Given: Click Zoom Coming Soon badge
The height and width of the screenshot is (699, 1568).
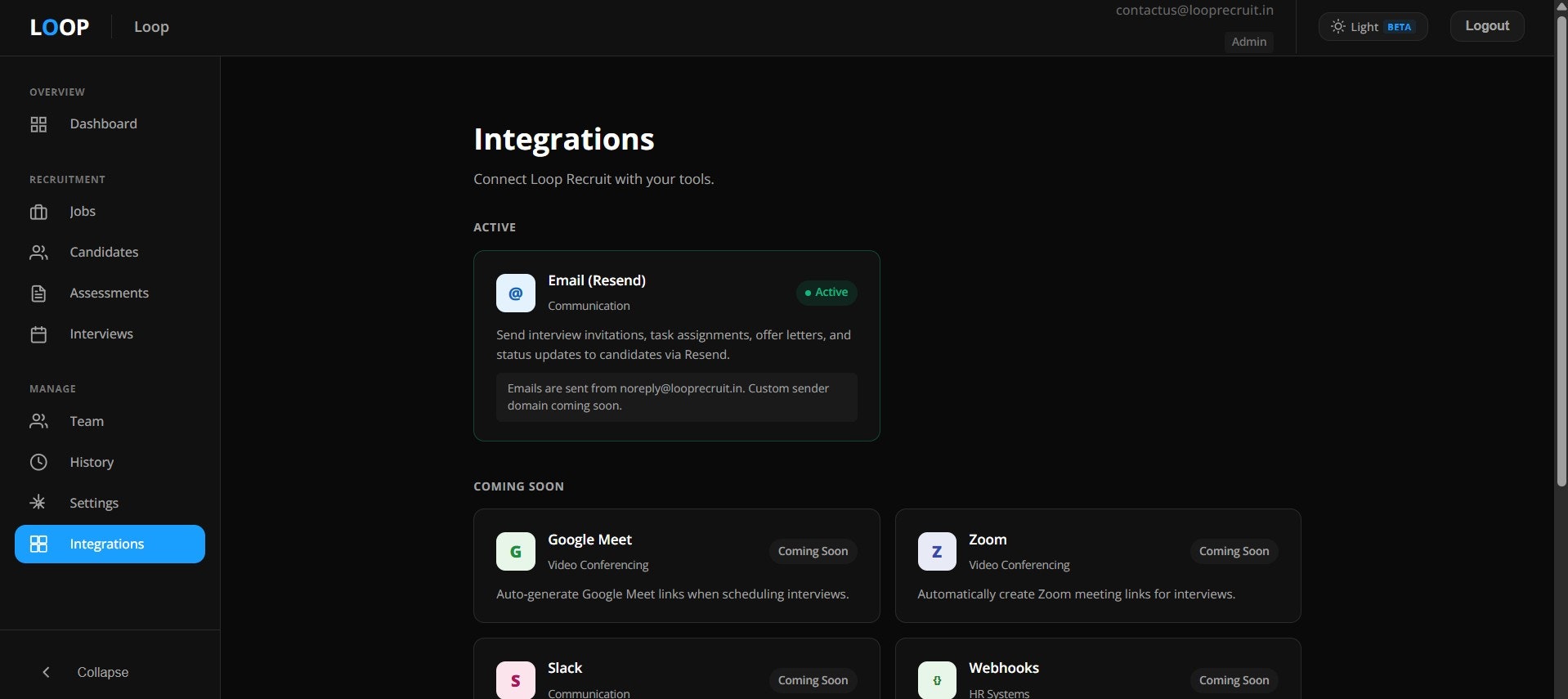Looking at the screenshot, I should (x=1234, y=552).
